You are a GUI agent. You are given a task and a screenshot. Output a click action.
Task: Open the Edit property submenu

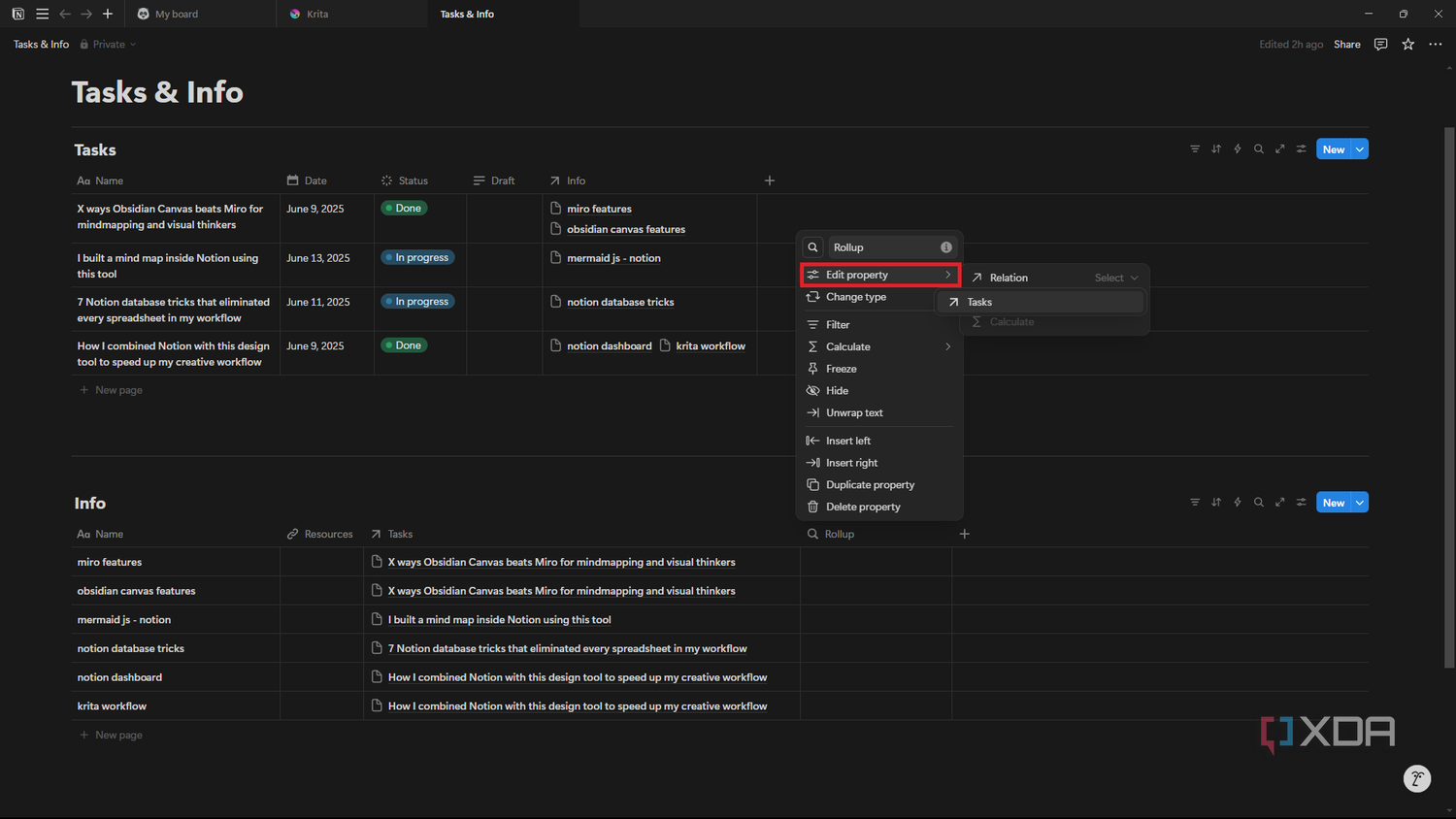tap(879, 275)
